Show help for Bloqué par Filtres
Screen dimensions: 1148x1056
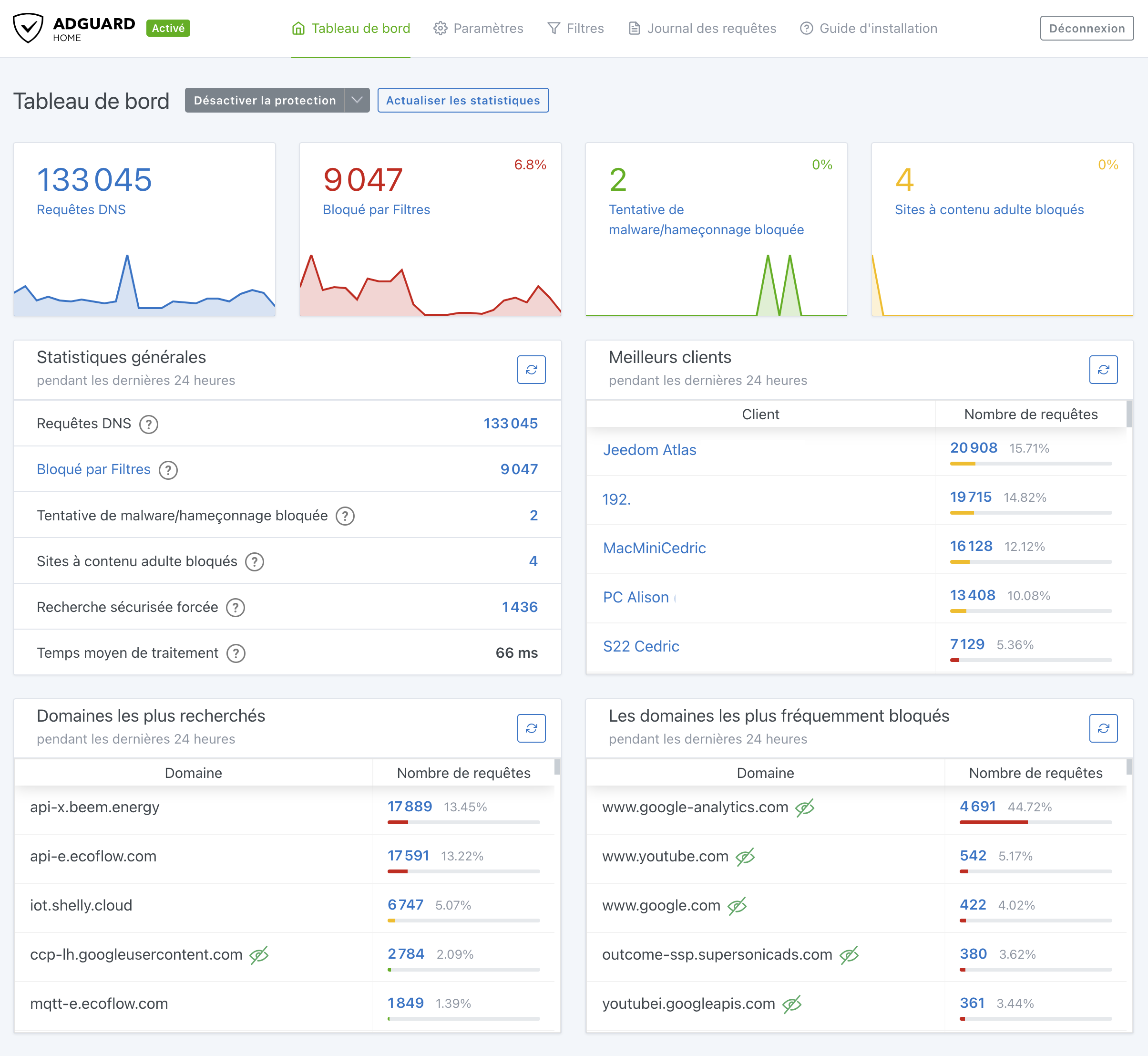168,470
